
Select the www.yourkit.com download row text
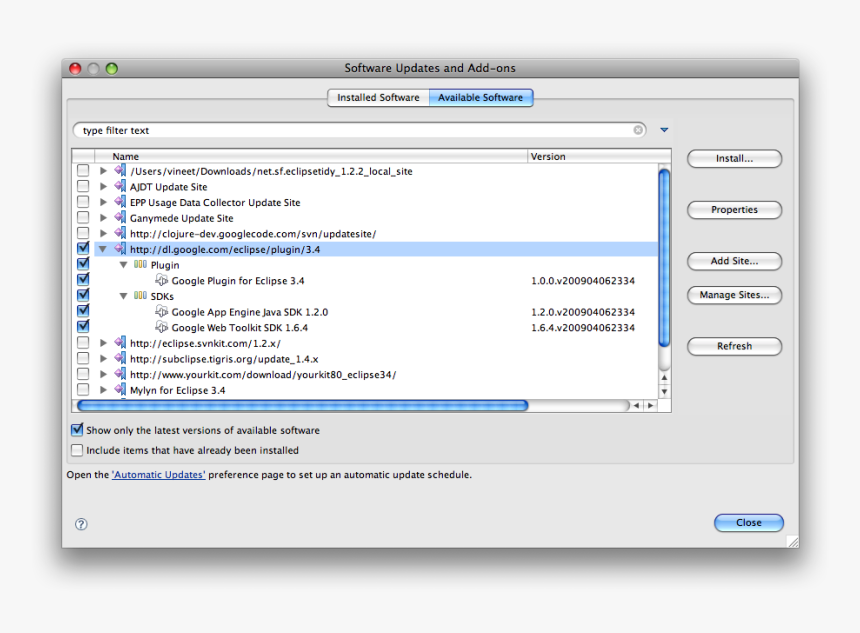(x=263, y=375)
